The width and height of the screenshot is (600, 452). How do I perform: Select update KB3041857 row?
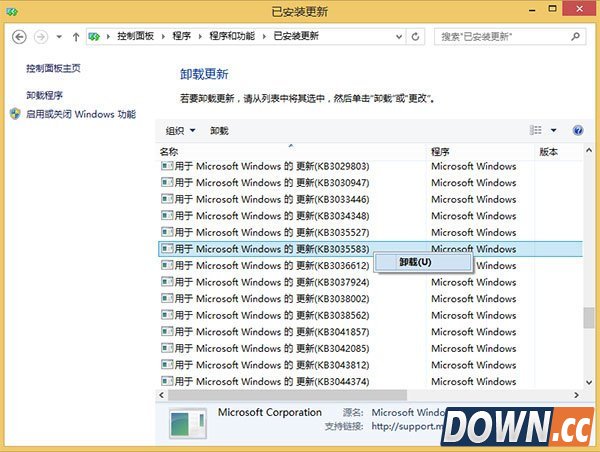point(370,332)
